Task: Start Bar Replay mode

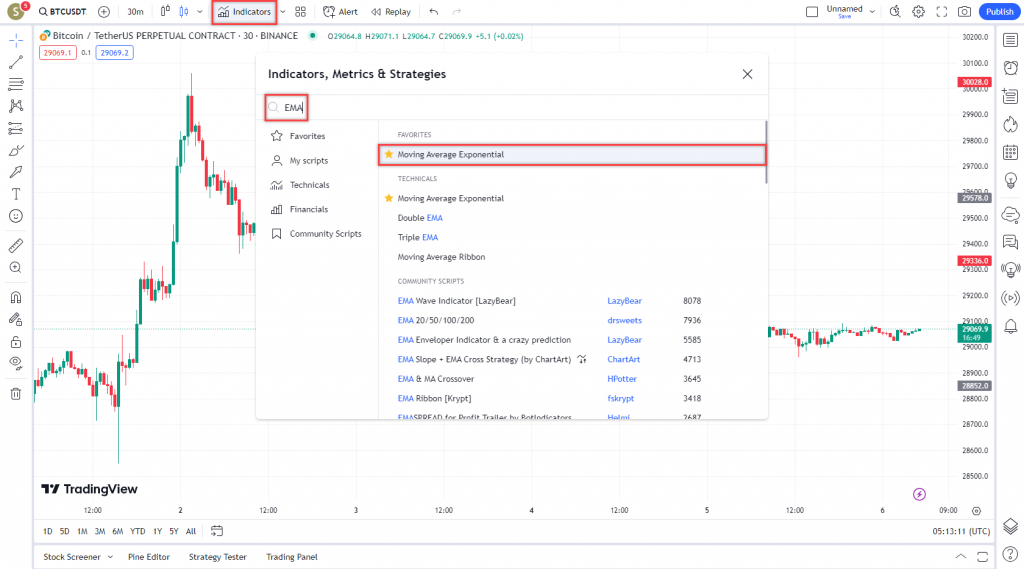Action: (x=391, y=12)
